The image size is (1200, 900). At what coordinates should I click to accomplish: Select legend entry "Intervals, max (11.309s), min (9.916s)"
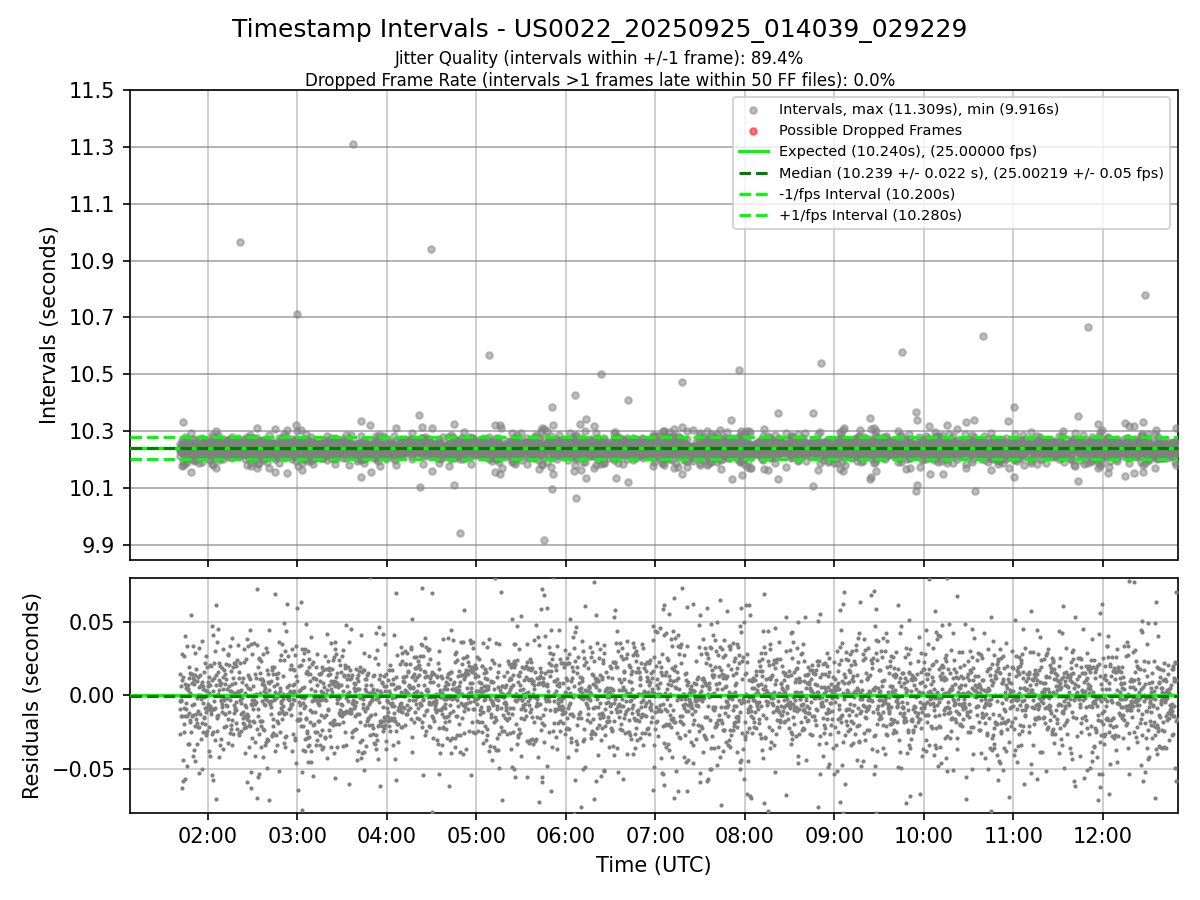pyautogui.click(x=918, y=109)
